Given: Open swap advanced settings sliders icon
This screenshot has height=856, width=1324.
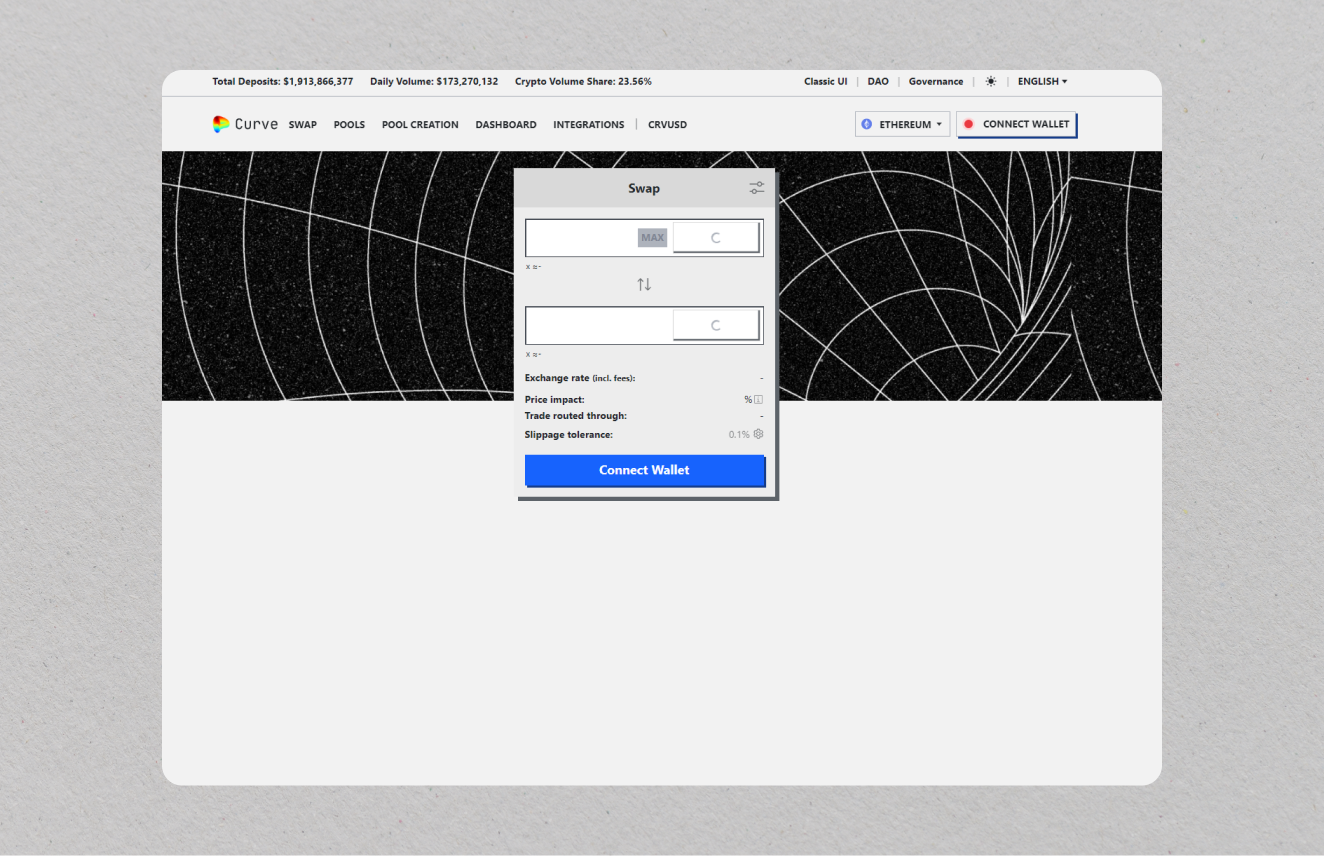Looking at the screenshot, I should (x=757, y=188).
